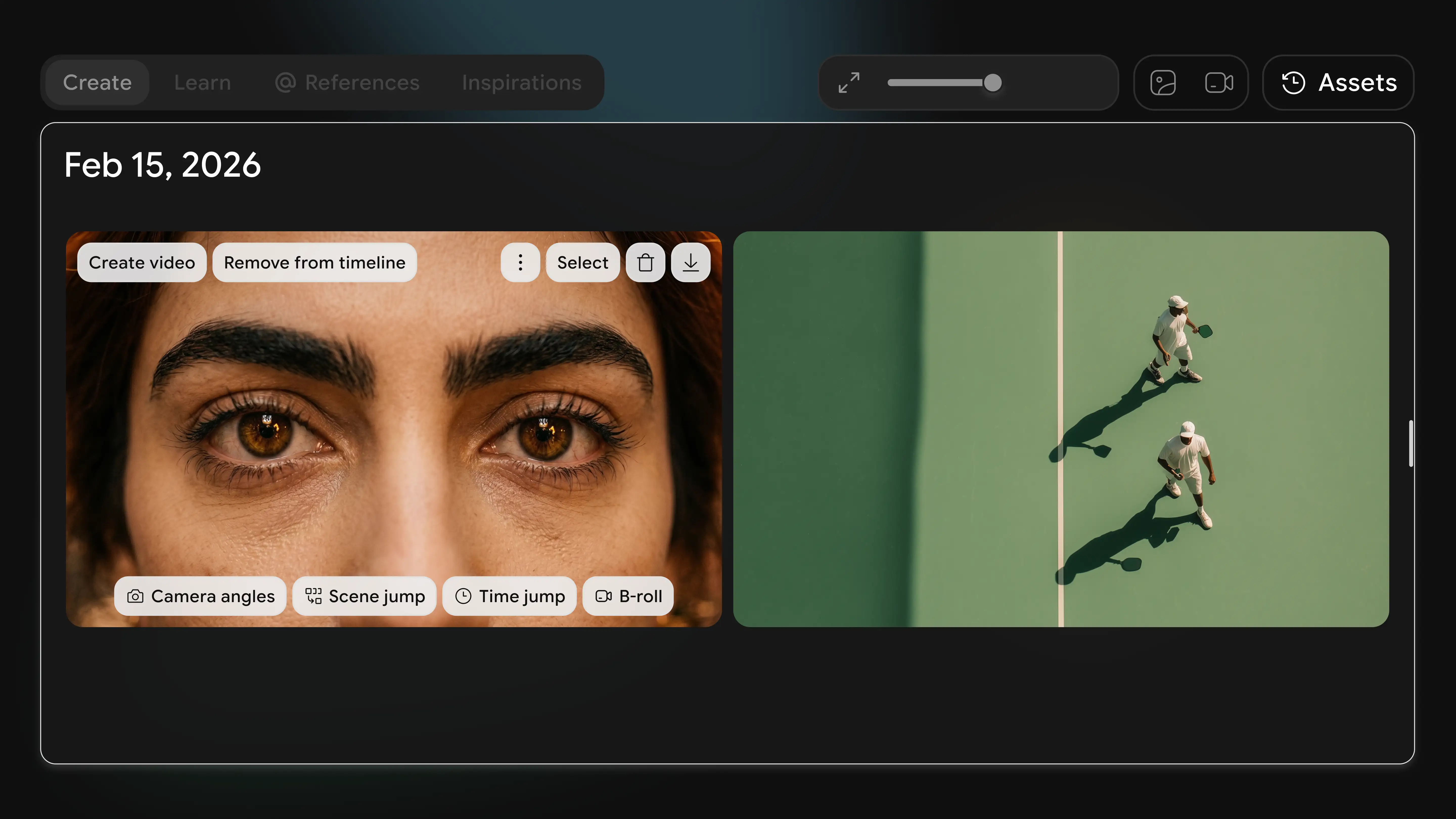Screen dimensions: 1456x819
Task: Open the close-up eyes image thumbnail
Action: pyautogui.click(x=394, y=429)
